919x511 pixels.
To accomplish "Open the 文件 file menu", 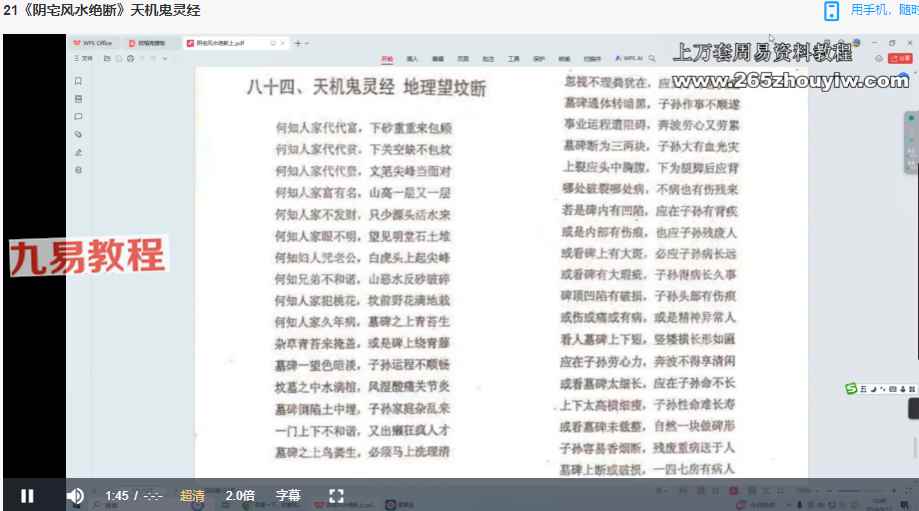I will coord(84,59).
